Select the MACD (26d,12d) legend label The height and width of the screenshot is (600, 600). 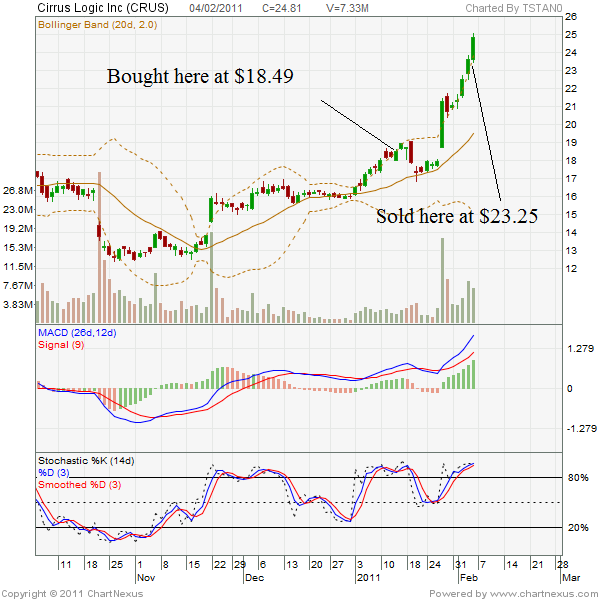pyautogui.click(x=77, y=333)
